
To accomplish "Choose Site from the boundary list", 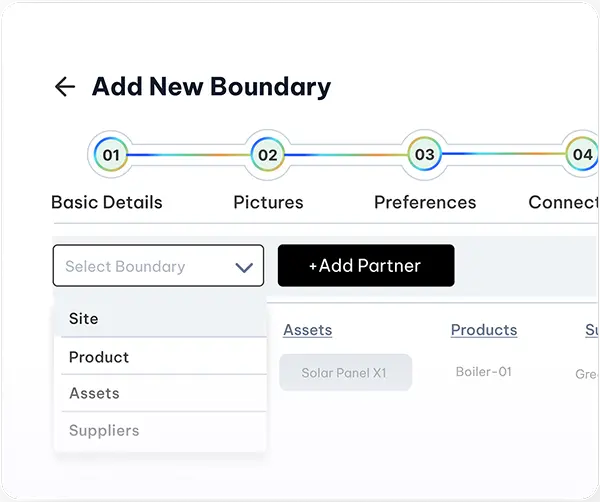I will tap(160, 318).
